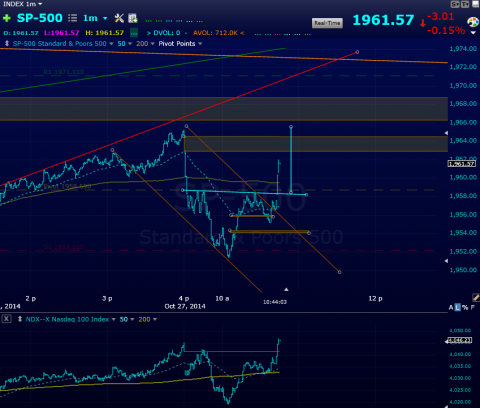This screenshot has width=480, height=408.
Task: Open the chart tools wrench icon
Action: 119,18
